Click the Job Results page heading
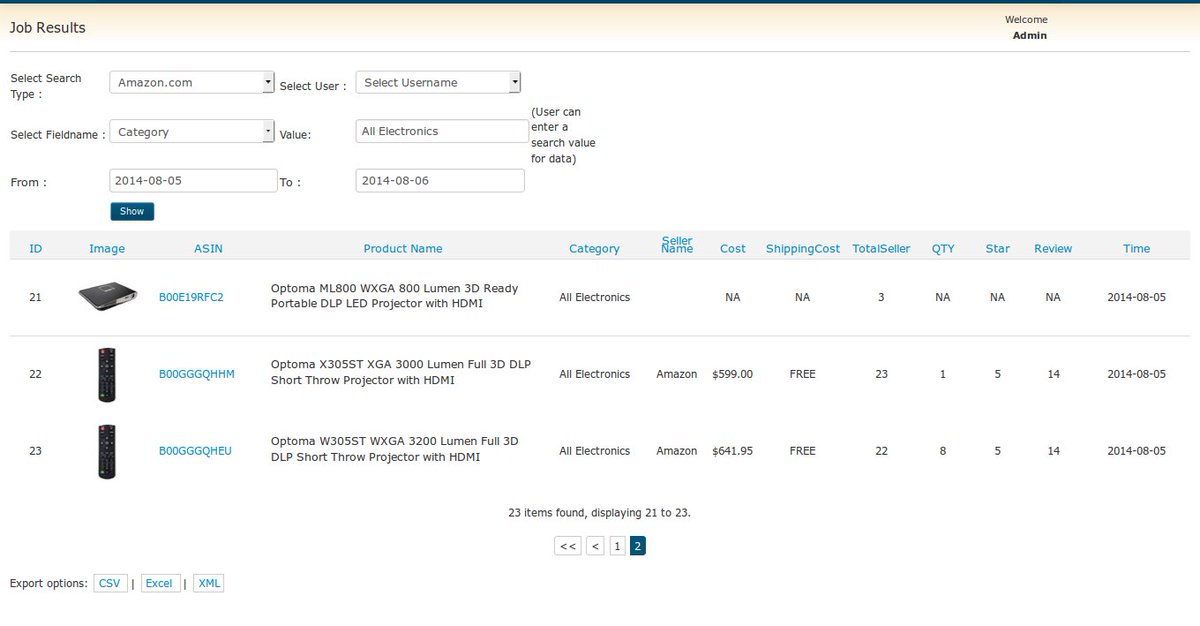 [48, 28]
